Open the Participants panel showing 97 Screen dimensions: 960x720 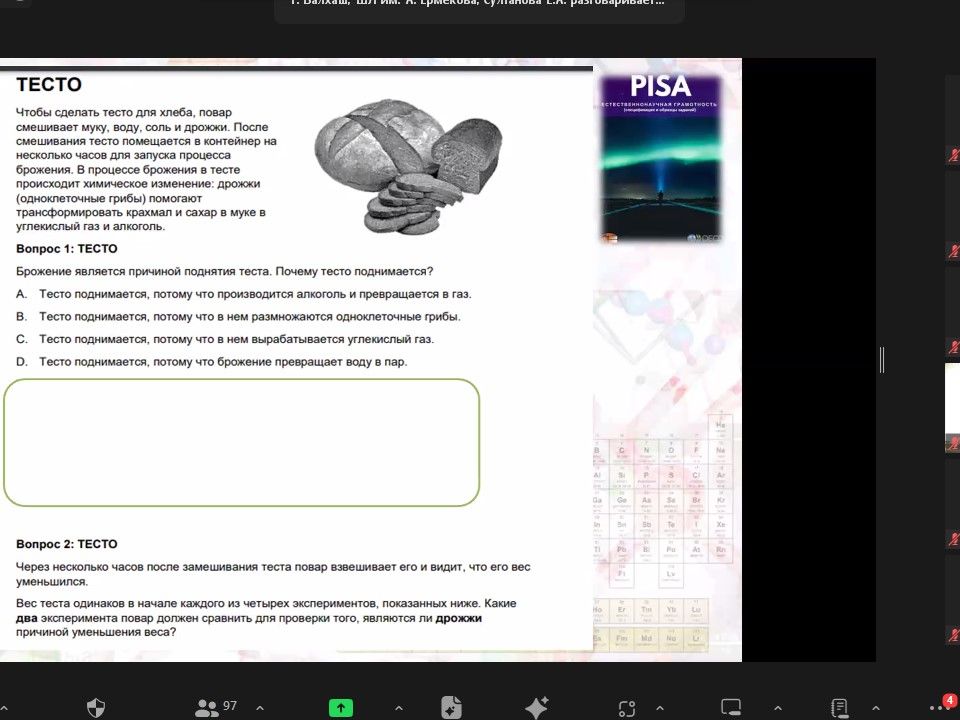pos(217,707)
